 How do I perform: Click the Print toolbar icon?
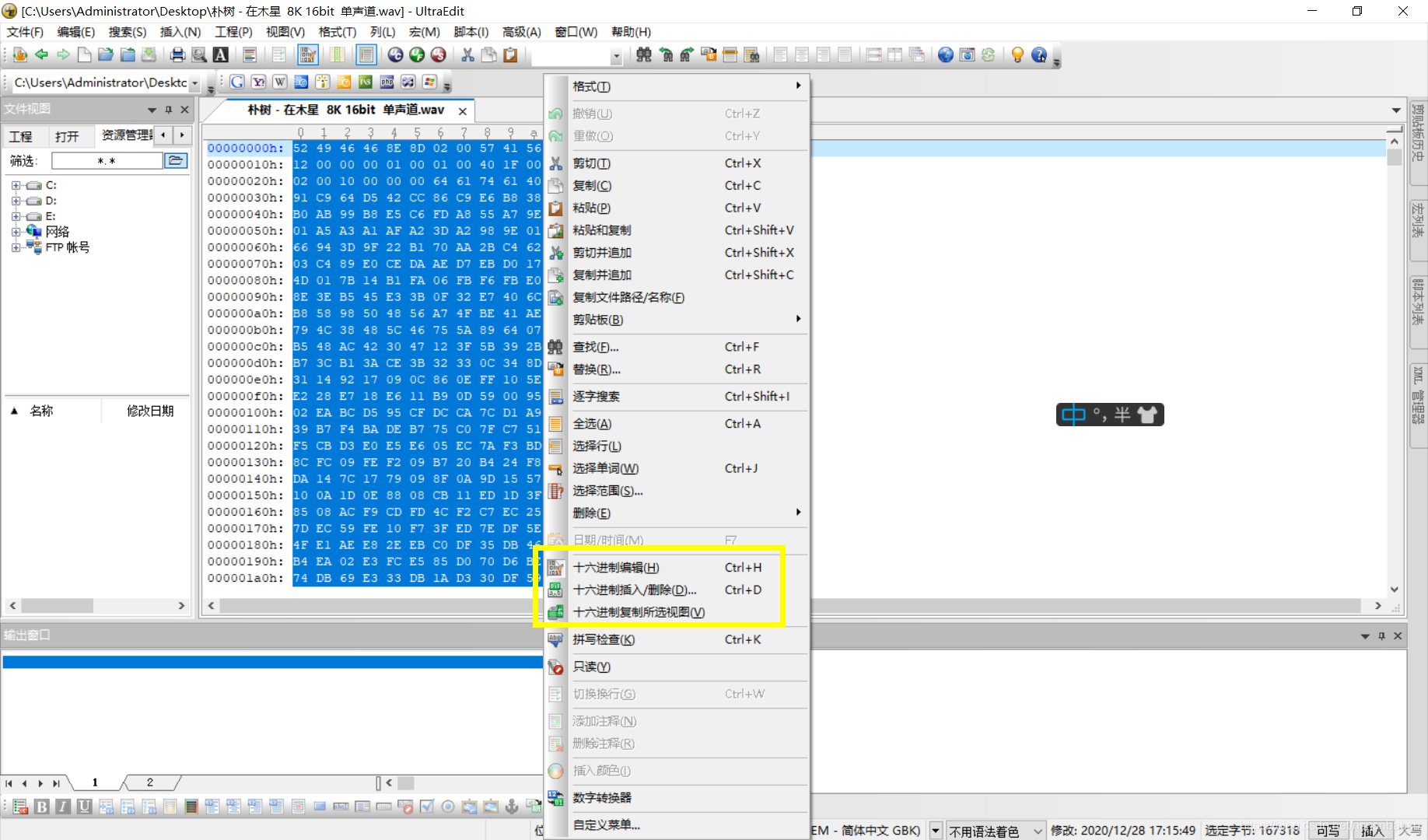coord(177,54)
